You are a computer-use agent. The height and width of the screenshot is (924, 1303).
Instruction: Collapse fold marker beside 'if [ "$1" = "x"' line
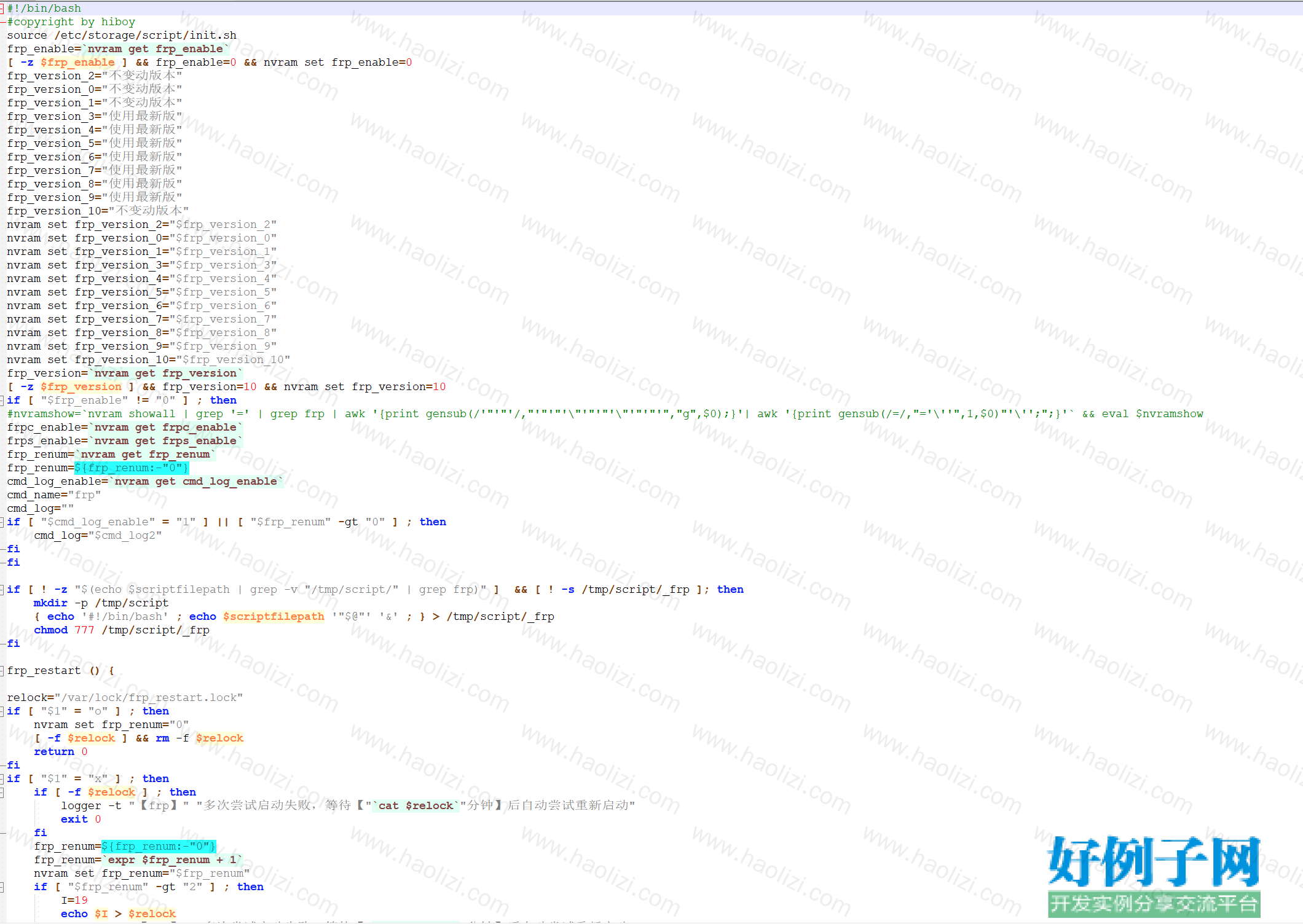[2, 778]
